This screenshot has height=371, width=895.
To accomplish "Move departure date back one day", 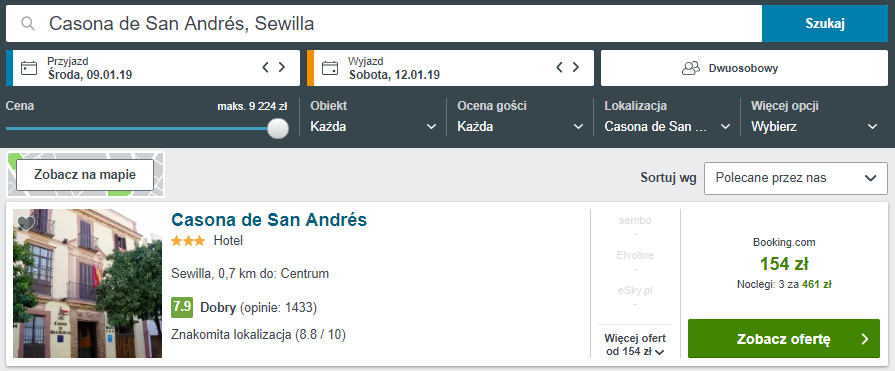I will [559, 67].
